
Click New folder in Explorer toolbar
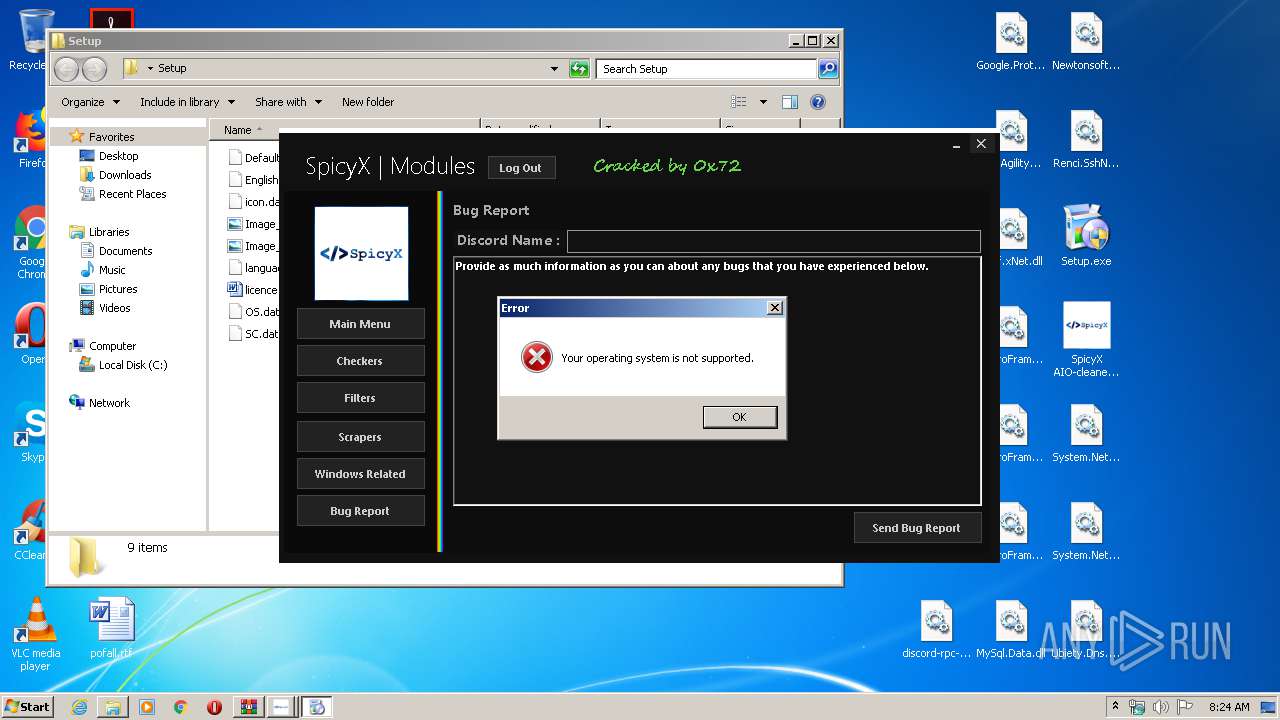click(x=368, y=102)
